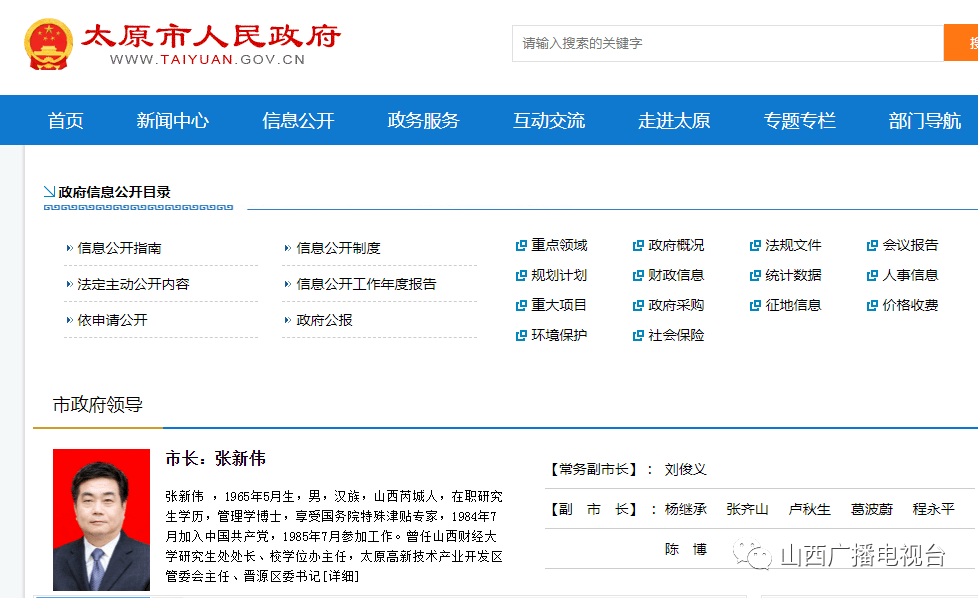This screenshot has height=598, width=978.
Task: Select vice mayor 张齐山
Action: click(747, 509)
